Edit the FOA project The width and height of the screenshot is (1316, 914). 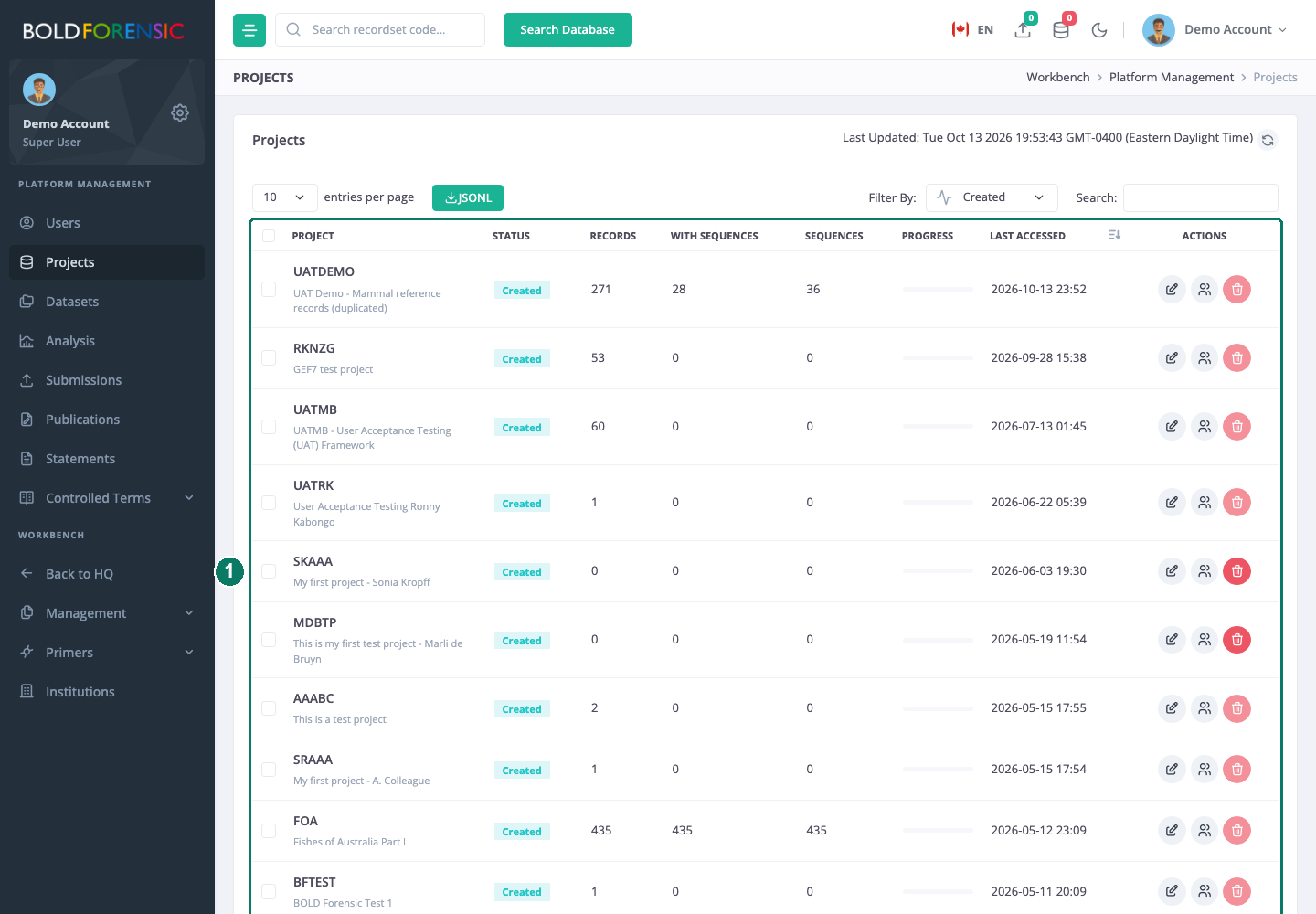pyautogui.click(x=1172, y=831)
